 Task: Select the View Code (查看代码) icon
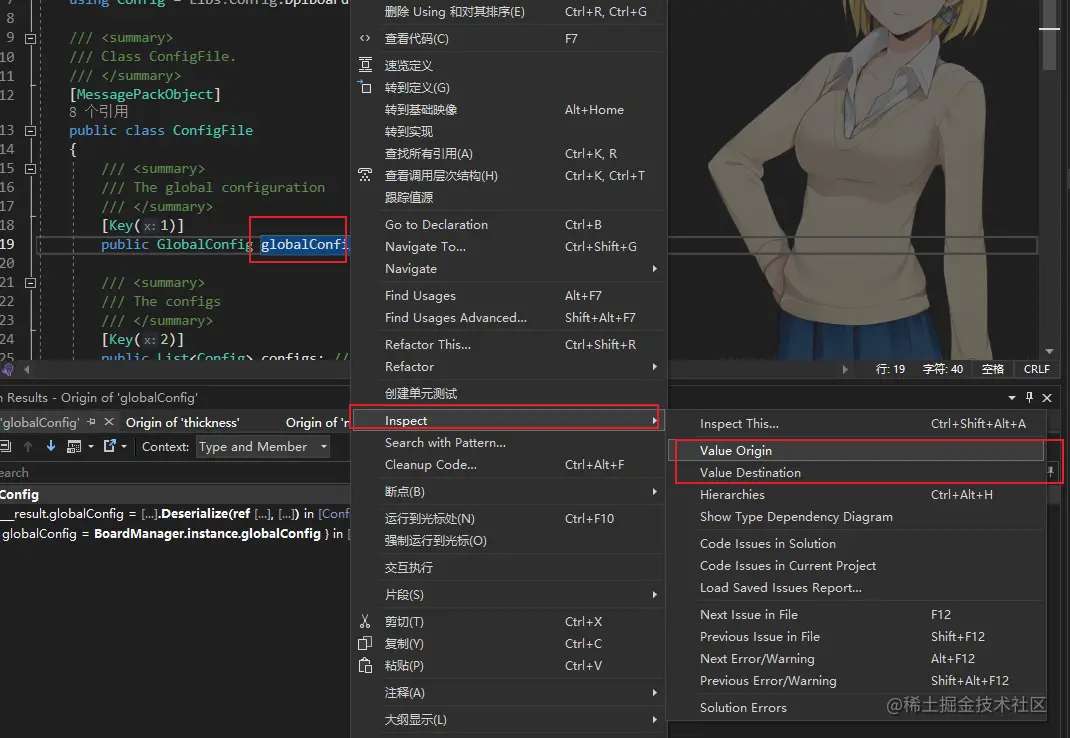point(365,39)
